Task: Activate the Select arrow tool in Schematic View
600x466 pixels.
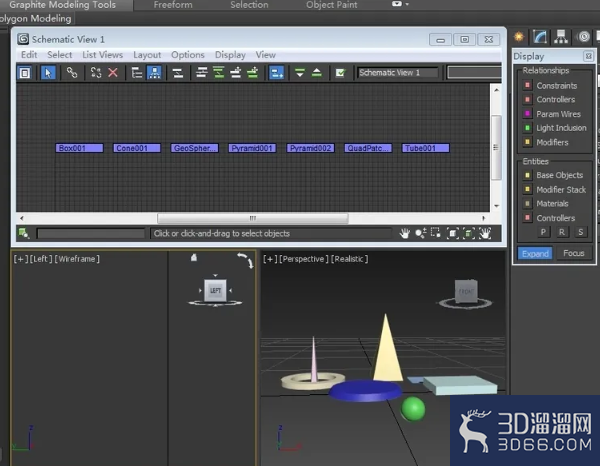Action: [48, 73]
